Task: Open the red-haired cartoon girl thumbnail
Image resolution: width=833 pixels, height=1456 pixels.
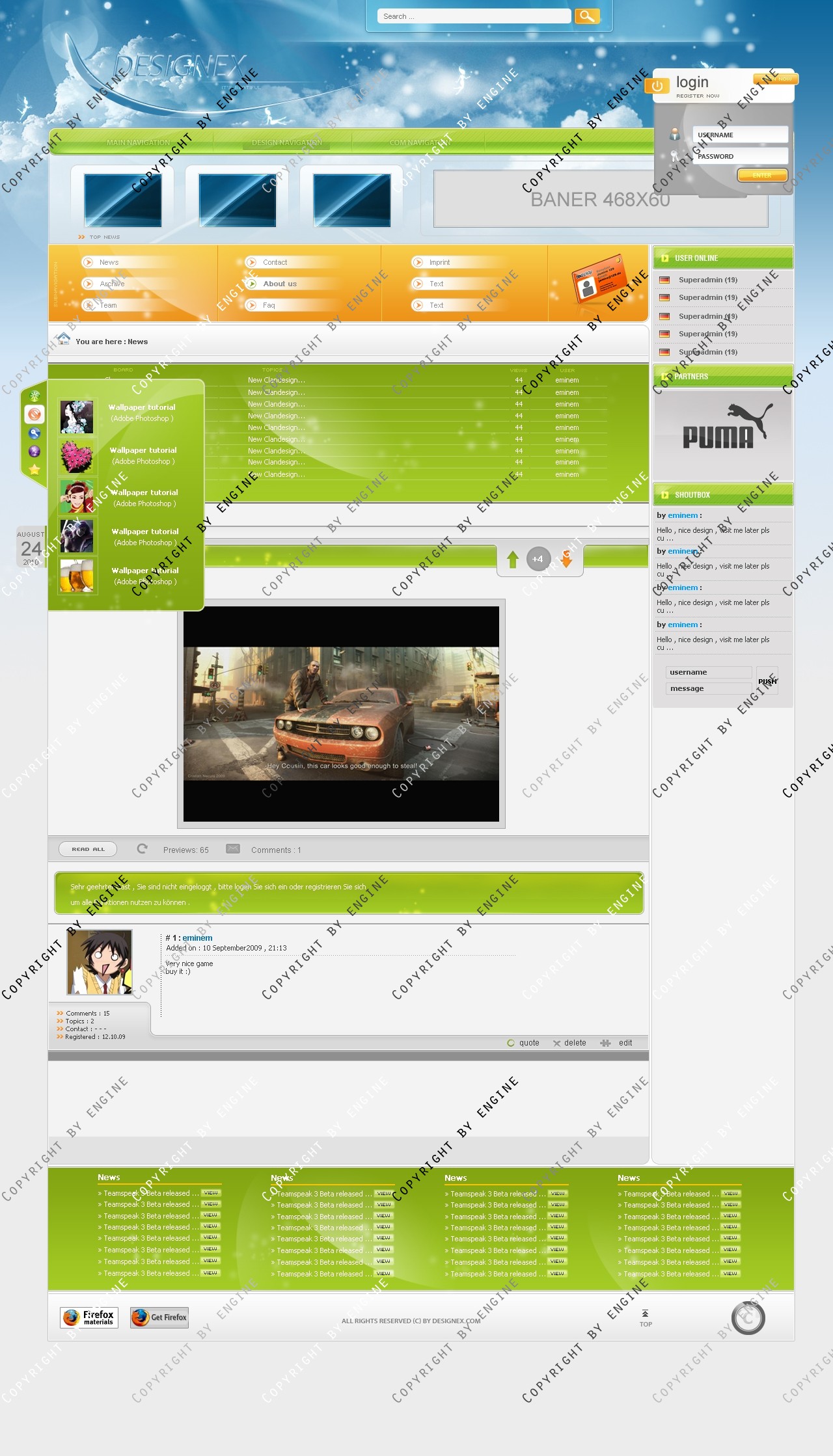Action: (77, 496)
